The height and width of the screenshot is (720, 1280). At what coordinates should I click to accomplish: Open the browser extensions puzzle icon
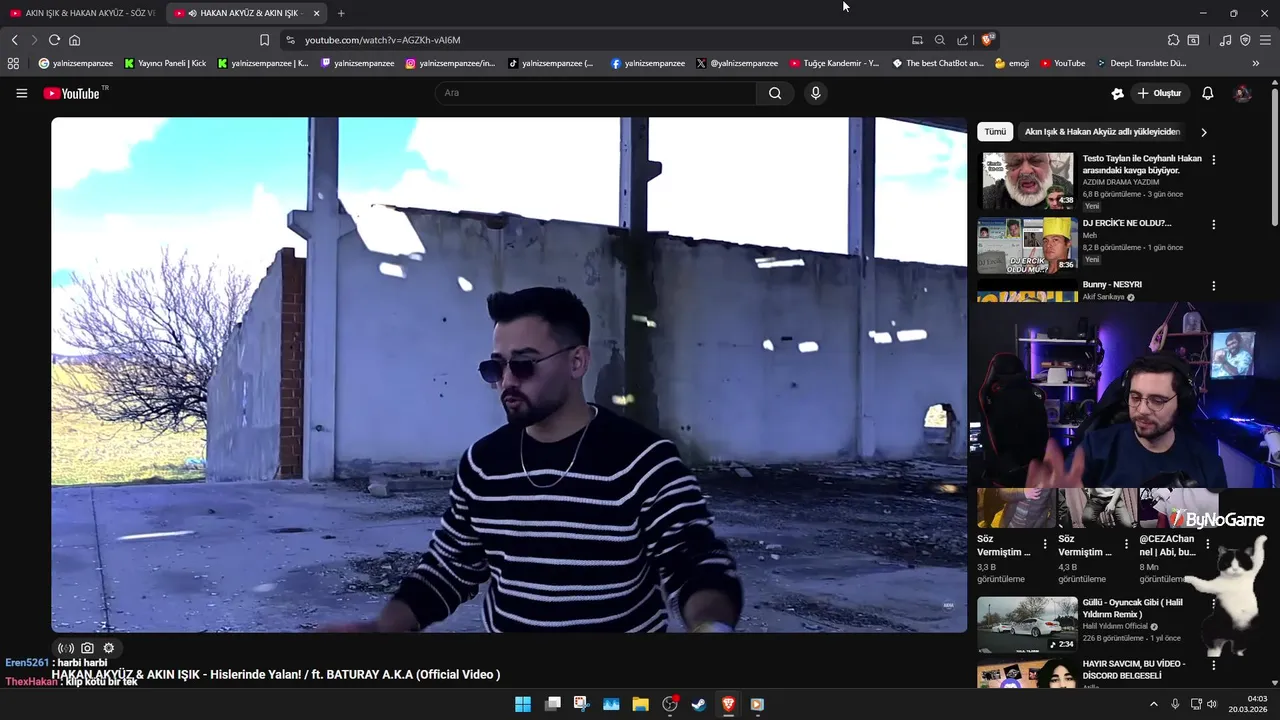[x=1173, y=40]
